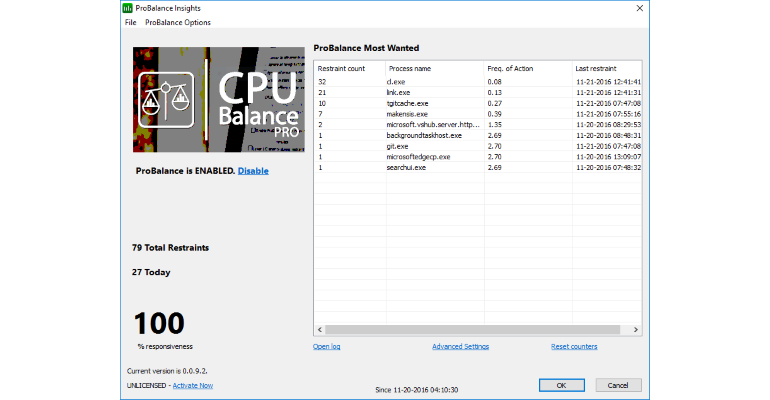Viewport: 770px width, 400px height.
Task: Click the left scrollbar arrow
Action: (320, 330)
